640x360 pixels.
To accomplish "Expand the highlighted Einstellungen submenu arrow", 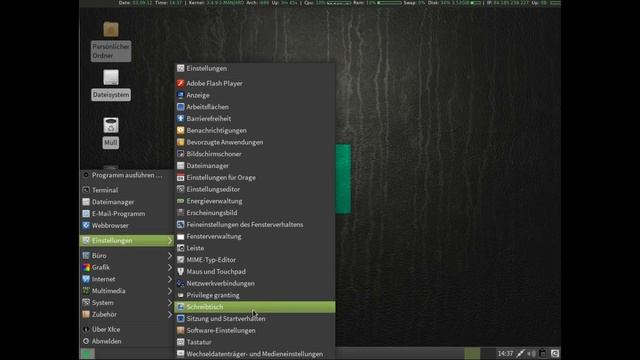I will point(170,241).
